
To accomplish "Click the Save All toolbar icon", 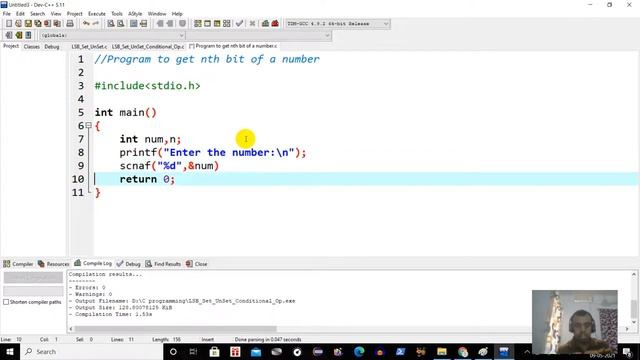I will (38, 24).
